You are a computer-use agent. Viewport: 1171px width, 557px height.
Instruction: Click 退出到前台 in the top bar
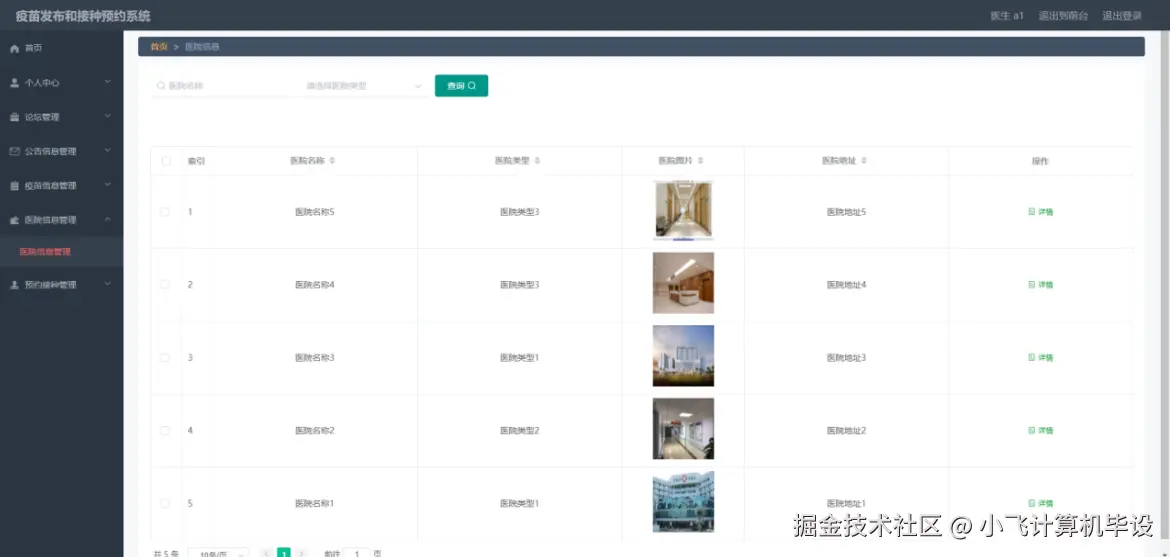click(x=1063, y=16)
